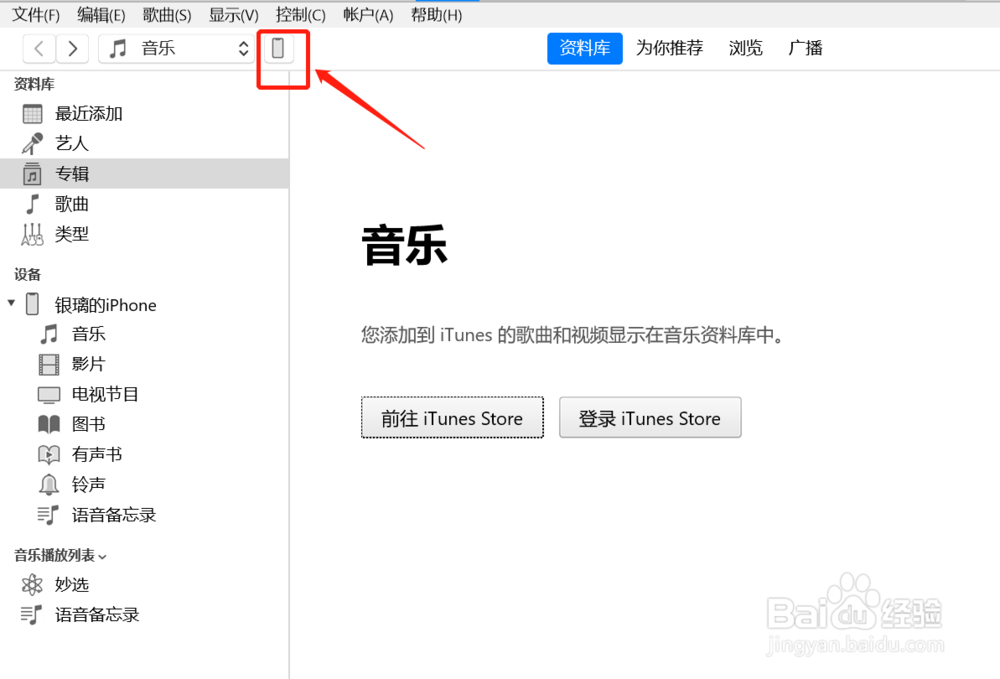
Task: Open the 帮助(H) menu
Action: pos(436,15)
